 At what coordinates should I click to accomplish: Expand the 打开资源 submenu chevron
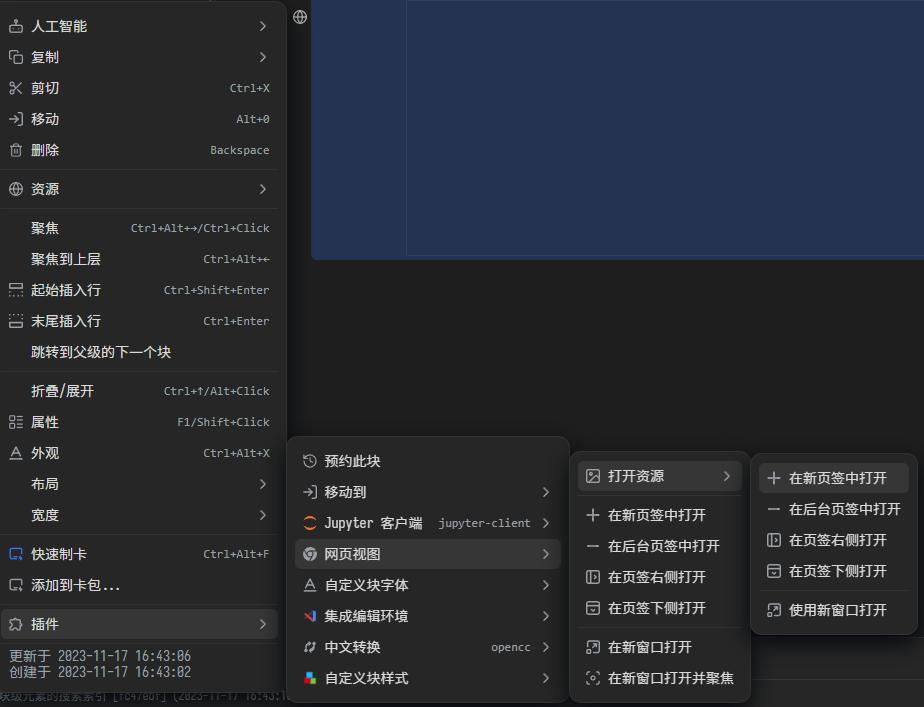point(729,476)
